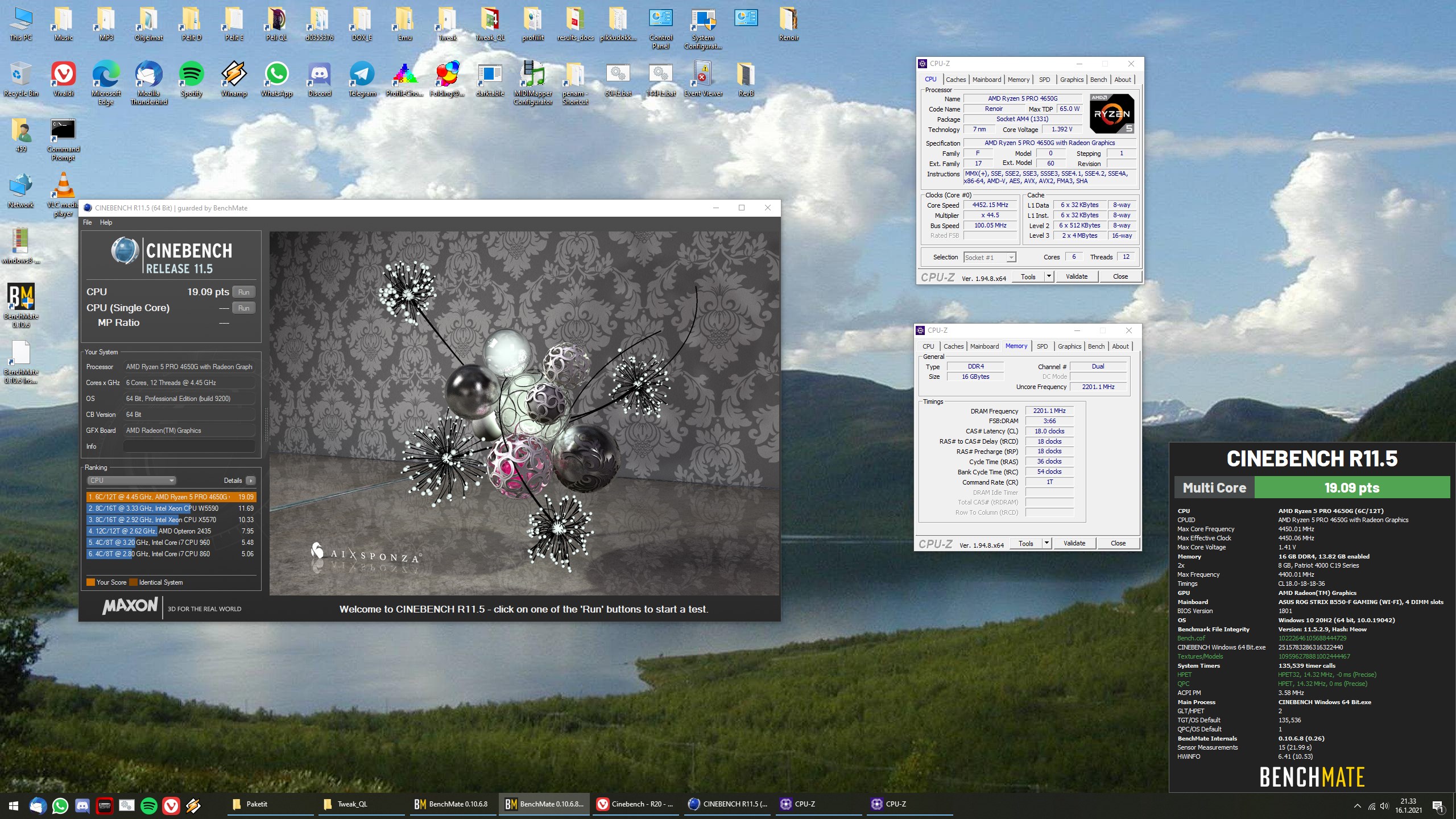This screenshot has width=1456, height=819.
Task: Open MIDIMapper Configurator desktop icon
Action: pyautogui.click(x=533, y=83)
